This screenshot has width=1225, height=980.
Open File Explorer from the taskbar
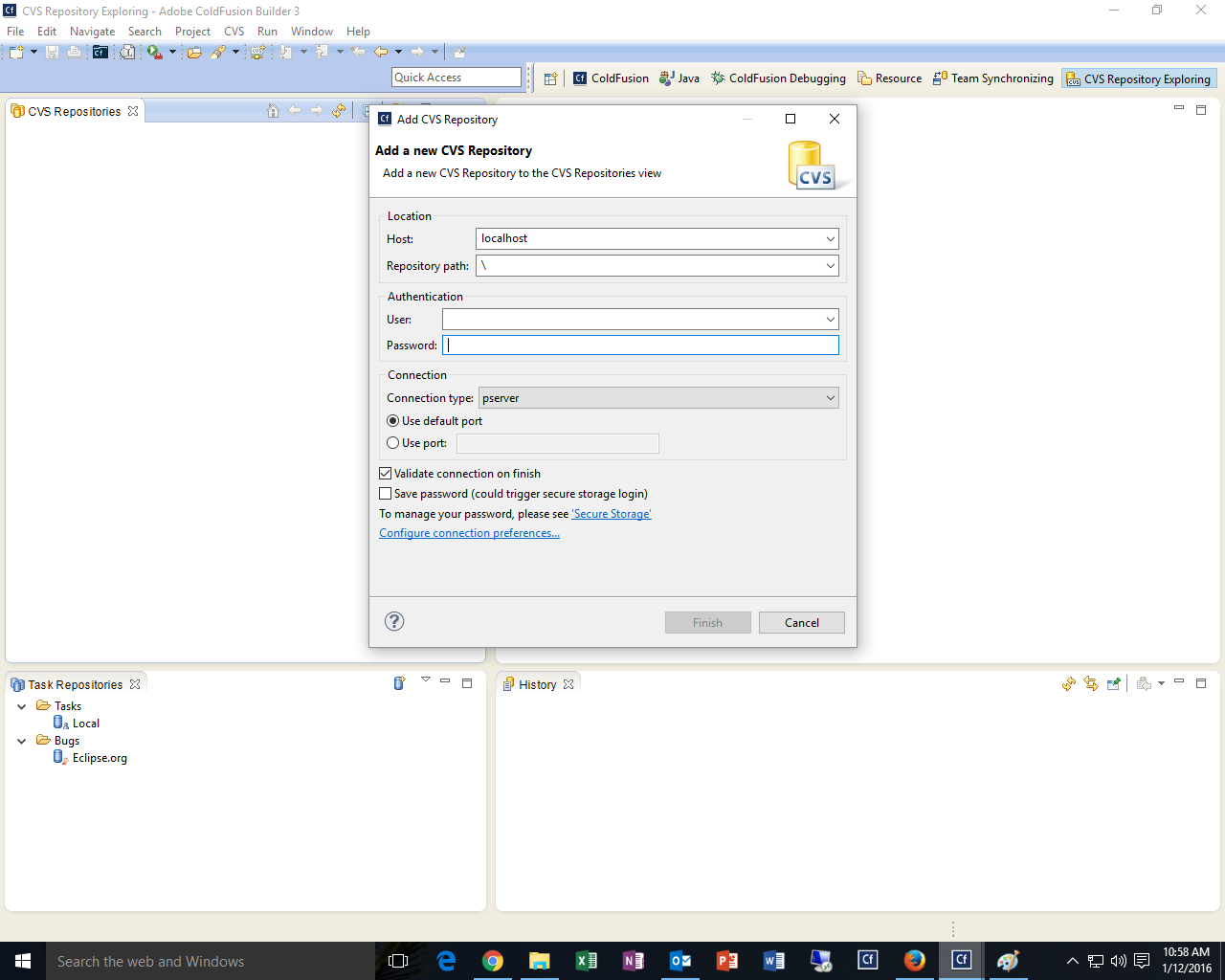click(540, 961)
